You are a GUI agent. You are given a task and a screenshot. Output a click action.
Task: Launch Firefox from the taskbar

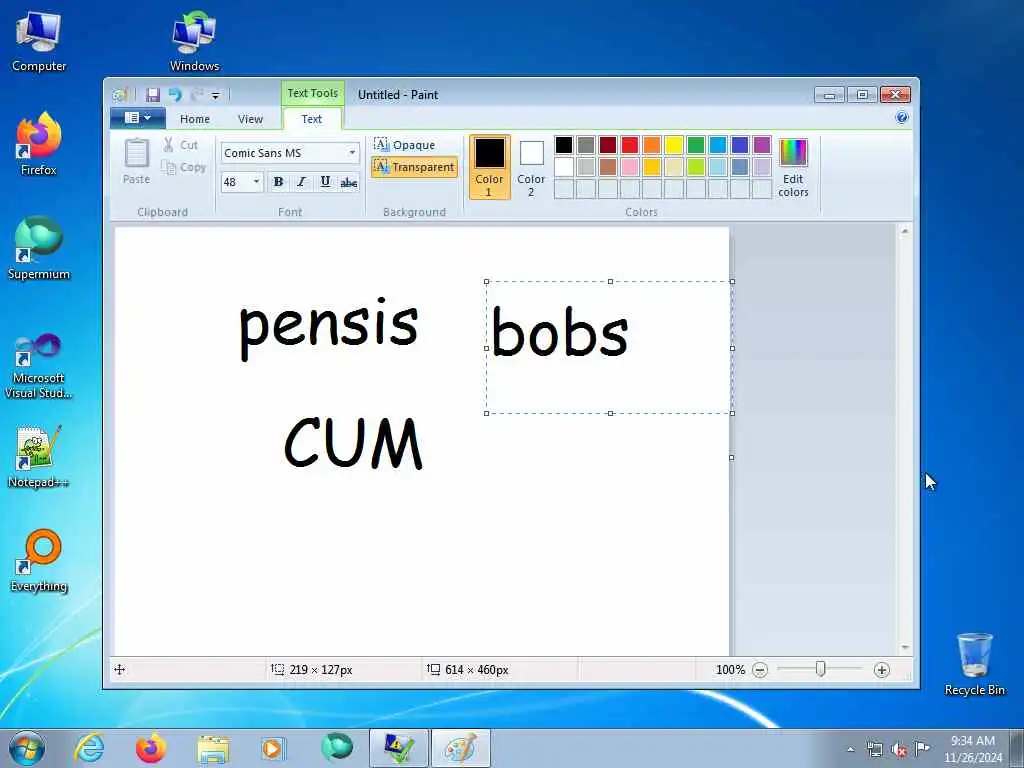coord(151,748)
